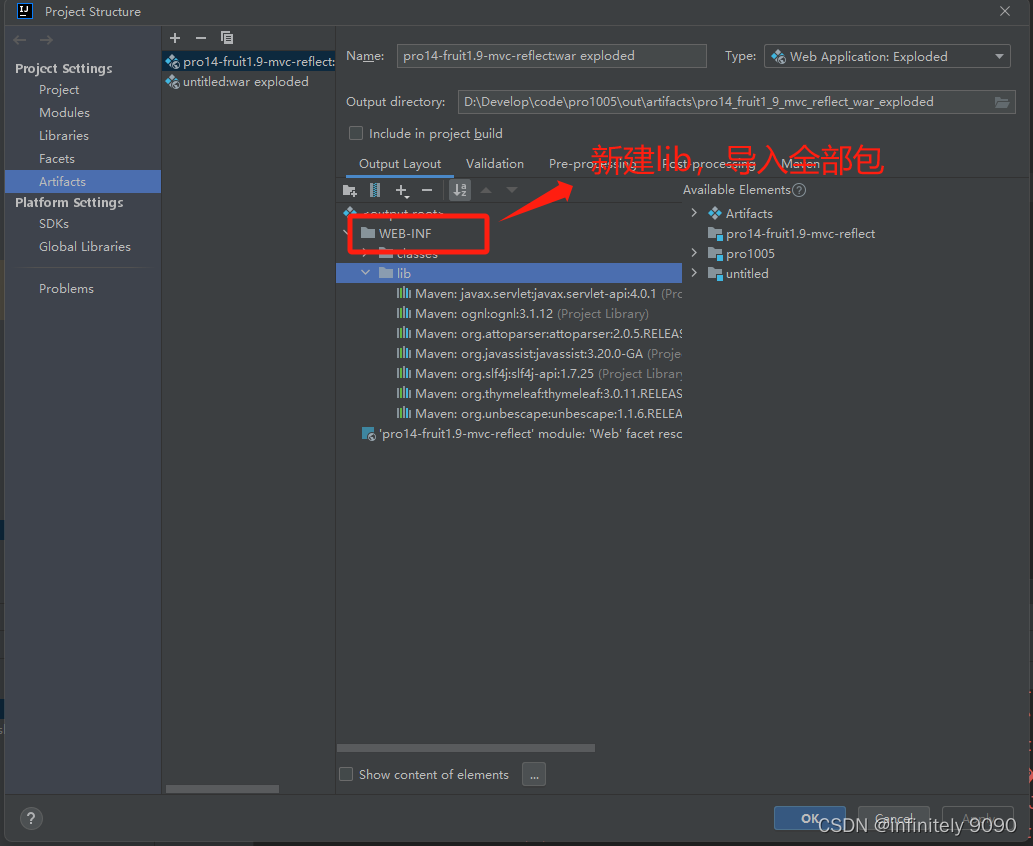
Task: Expand untitled in Available Elements
Action: coord(694,273)
